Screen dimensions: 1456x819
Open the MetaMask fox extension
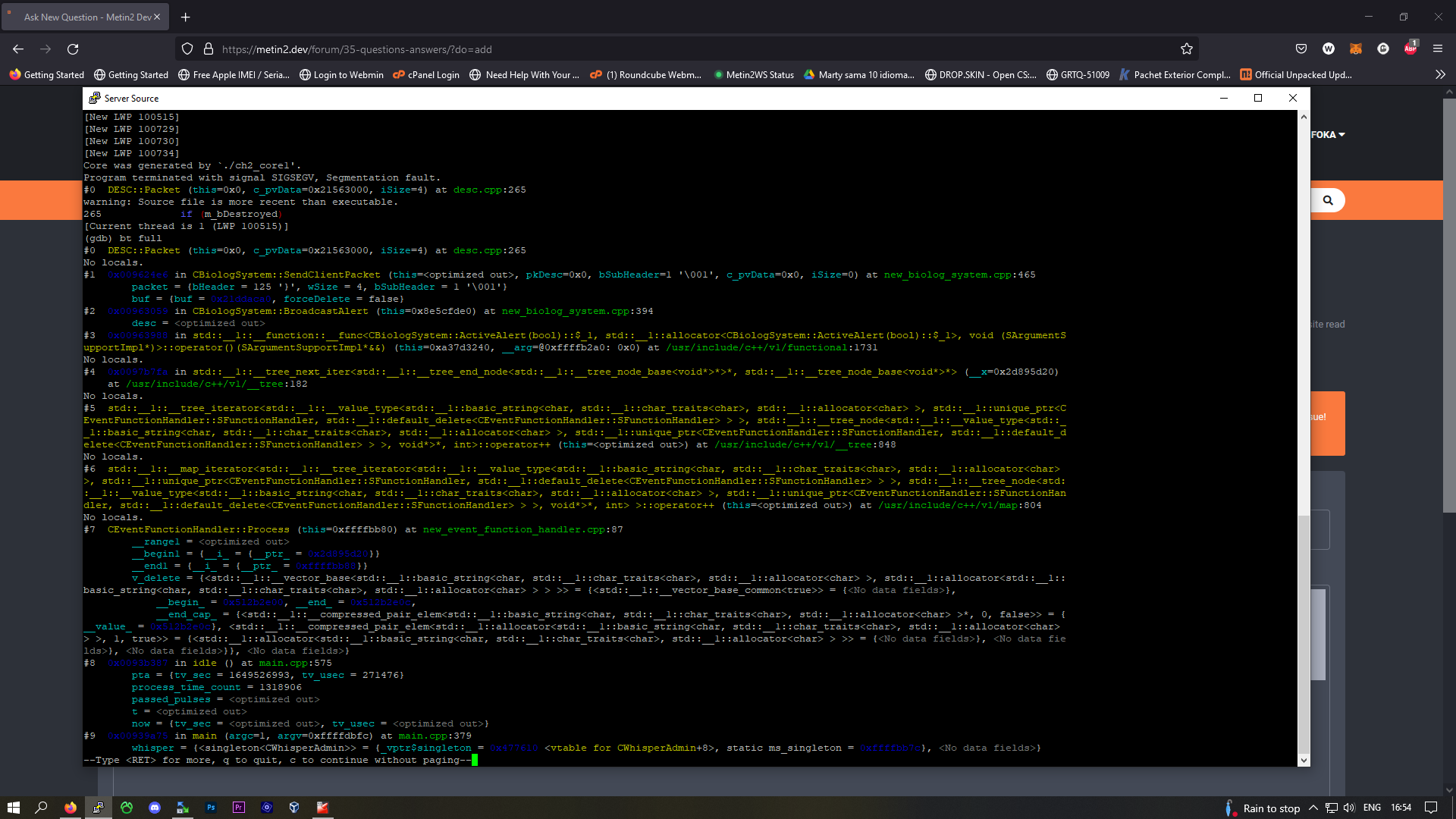coord(1356,49)
